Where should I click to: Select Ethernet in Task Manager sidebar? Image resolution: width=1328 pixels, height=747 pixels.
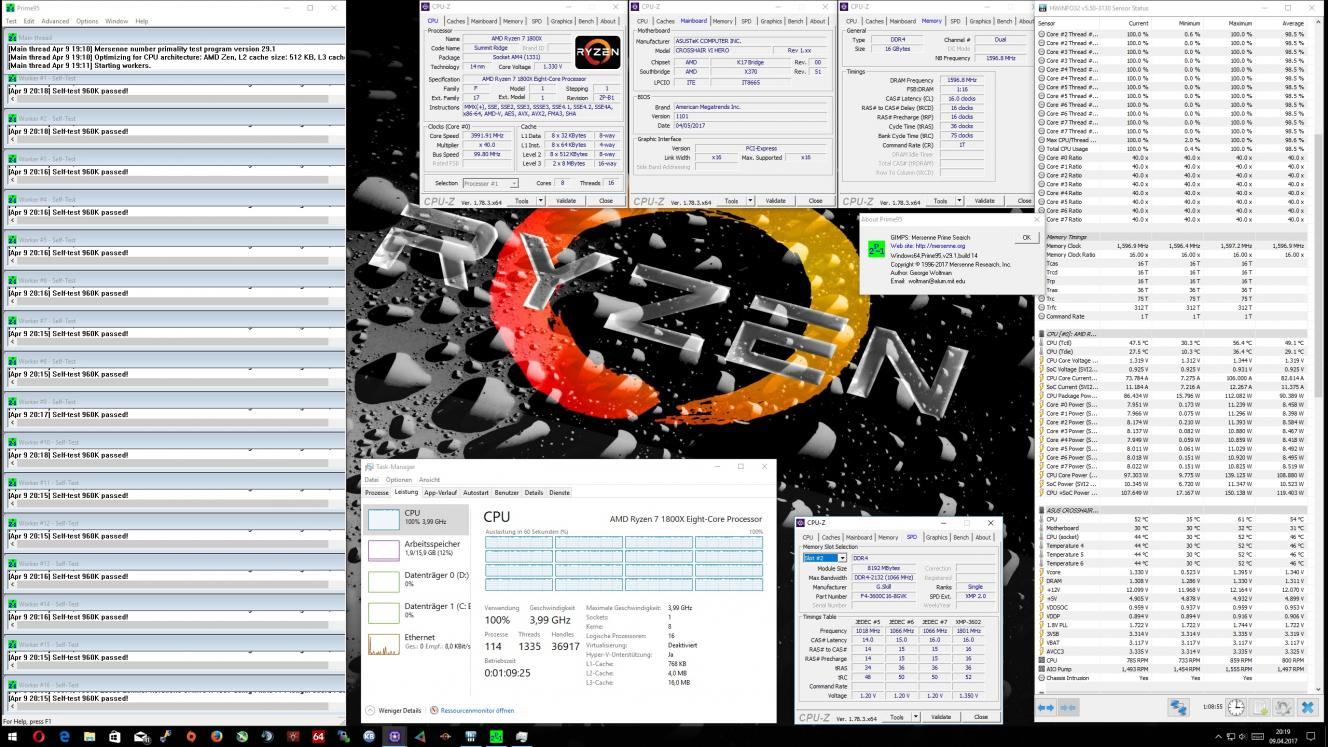coord(416,643)
